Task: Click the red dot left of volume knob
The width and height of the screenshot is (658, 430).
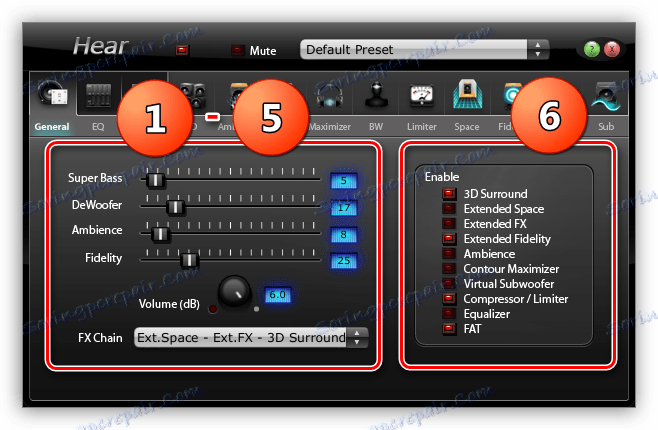Action: [x=213, y=309]
